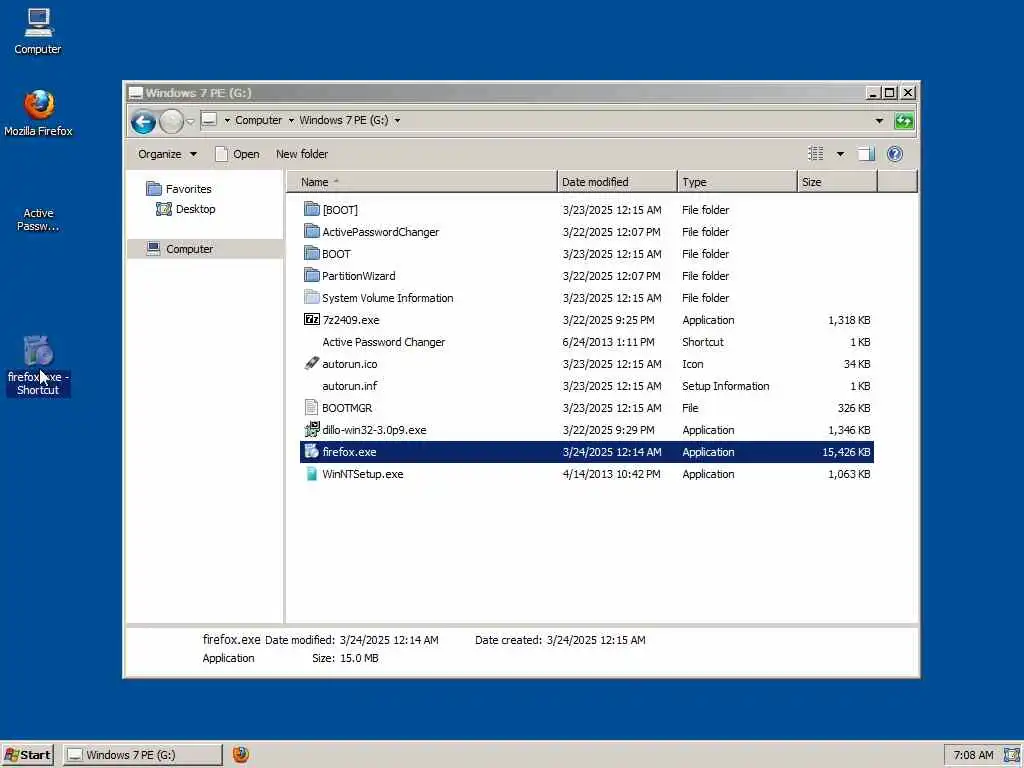Click the Setup Information type of autorun.inf
1024x768 pixels.
(726, 386)
